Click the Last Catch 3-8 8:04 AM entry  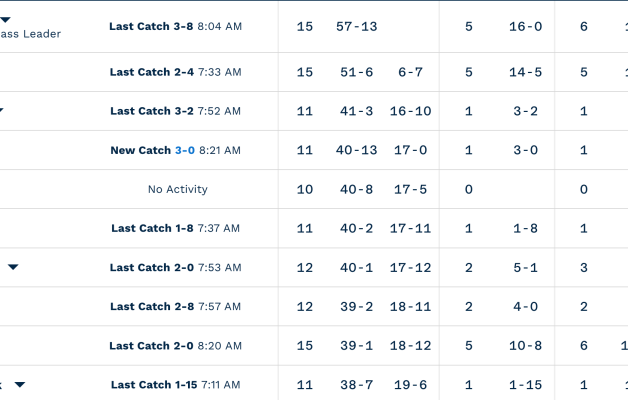[x=175, y=26]
